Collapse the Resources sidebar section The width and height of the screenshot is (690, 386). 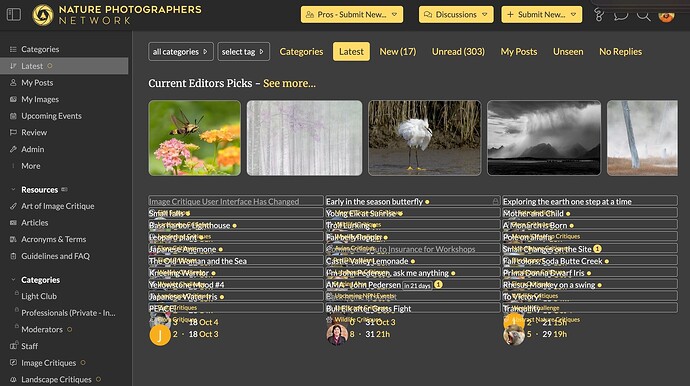tap(13, 190)
